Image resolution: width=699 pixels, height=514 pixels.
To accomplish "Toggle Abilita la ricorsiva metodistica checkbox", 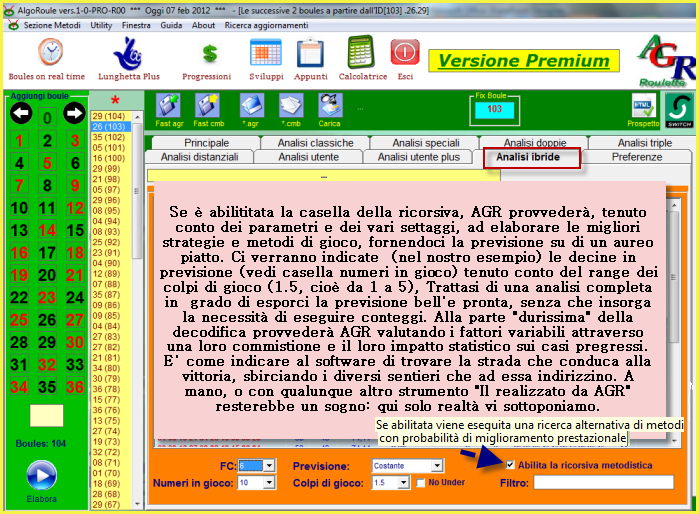I will (x=510, y=465).
